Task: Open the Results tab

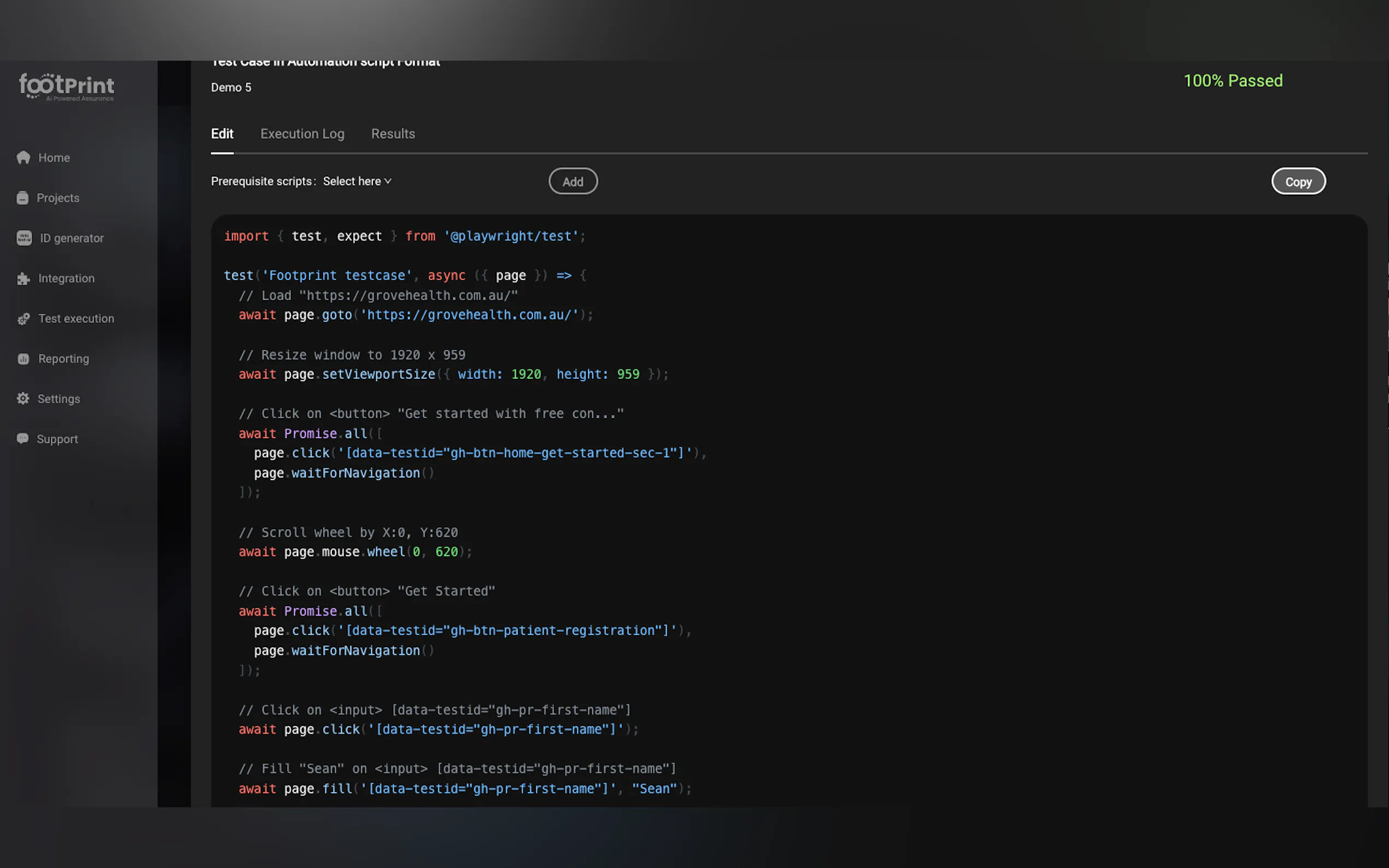Action: pos(393,134)
